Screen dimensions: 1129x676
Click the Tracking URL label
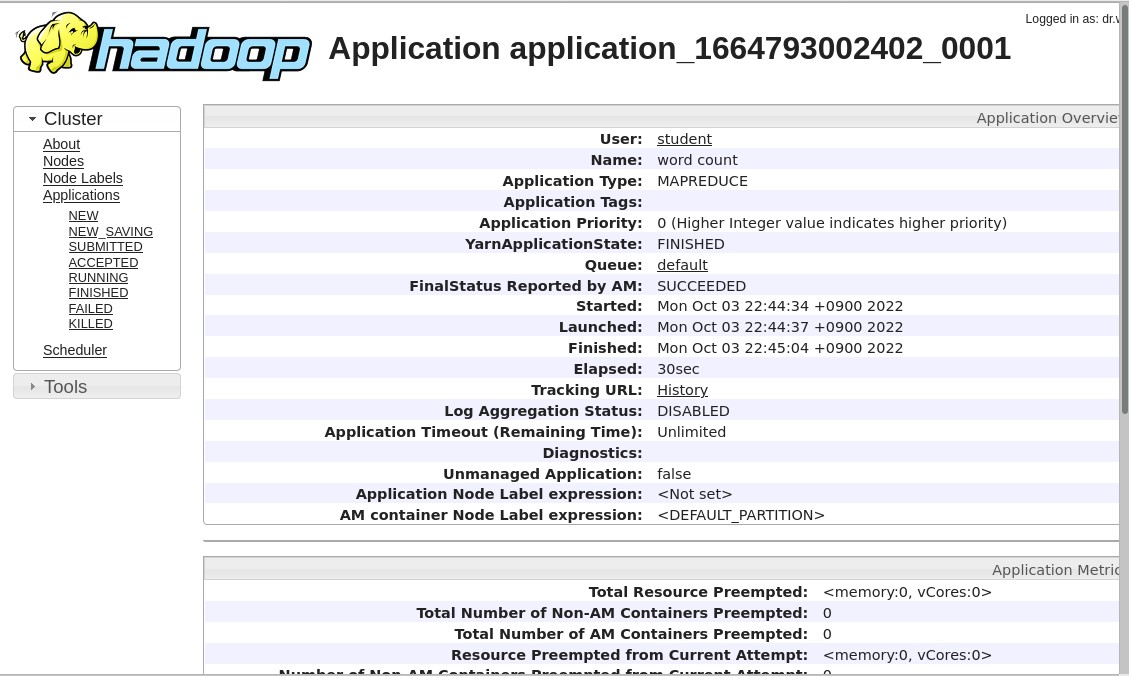coord(587,390)
